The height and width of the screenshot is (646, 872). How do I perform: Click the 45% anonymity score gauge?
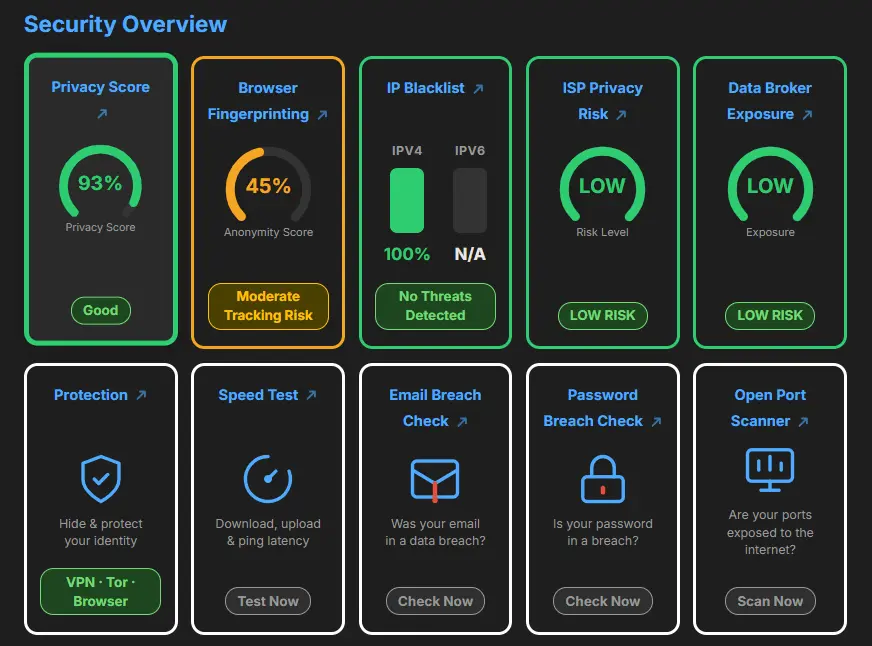268,185
